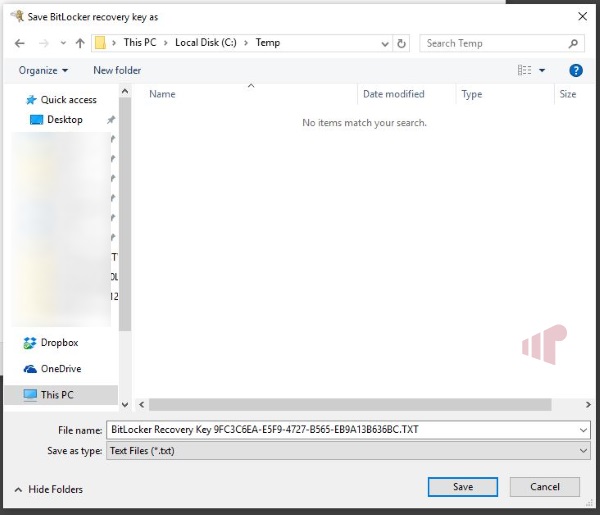Screen dimensions: 600x515
Task: Open the Help question mark icon
Action: point(576,70)
